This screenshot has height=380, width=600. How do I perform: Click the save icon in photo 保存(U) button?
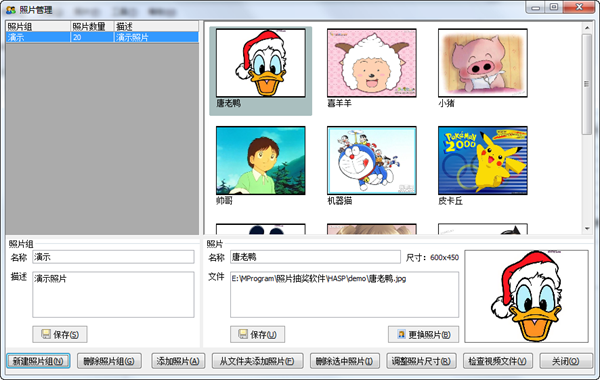tap(243, 334)
